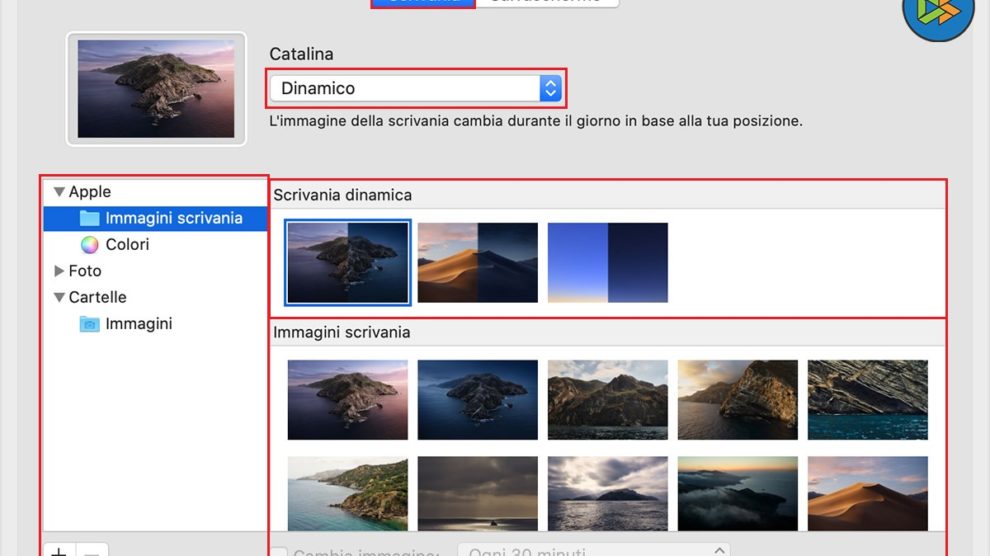990x556 pixels.
Task: Click the Cartelle sidebar label
Action: (x=98, y=297)
